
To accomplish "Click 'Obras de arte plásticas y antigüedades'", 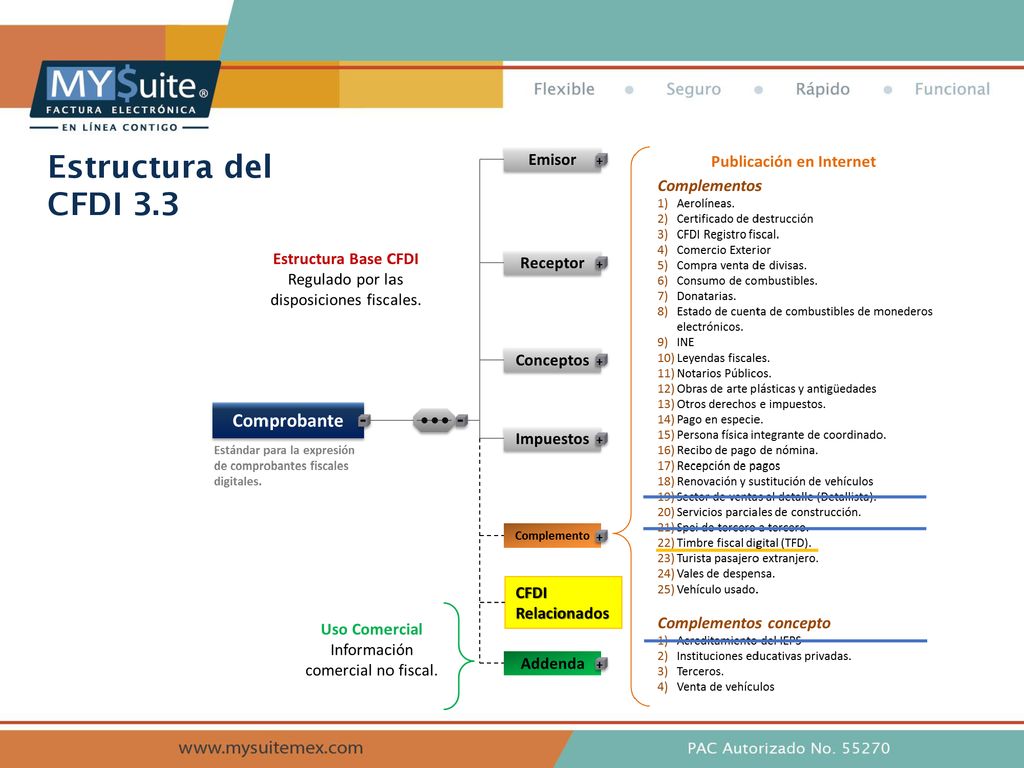I will click(776, 389).
